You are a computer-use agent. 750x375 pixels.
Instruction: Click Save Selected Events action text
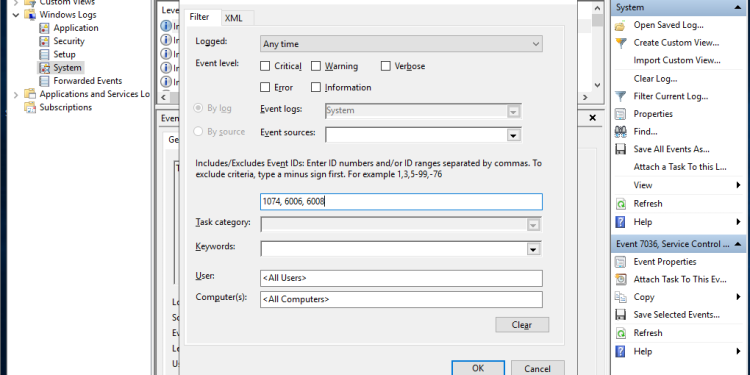pyautogui.click(x=676, y=315)
